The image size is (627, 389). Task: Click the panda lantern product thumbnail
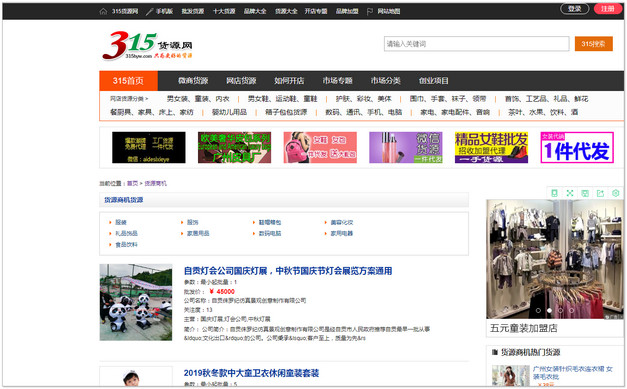point(136,302)
